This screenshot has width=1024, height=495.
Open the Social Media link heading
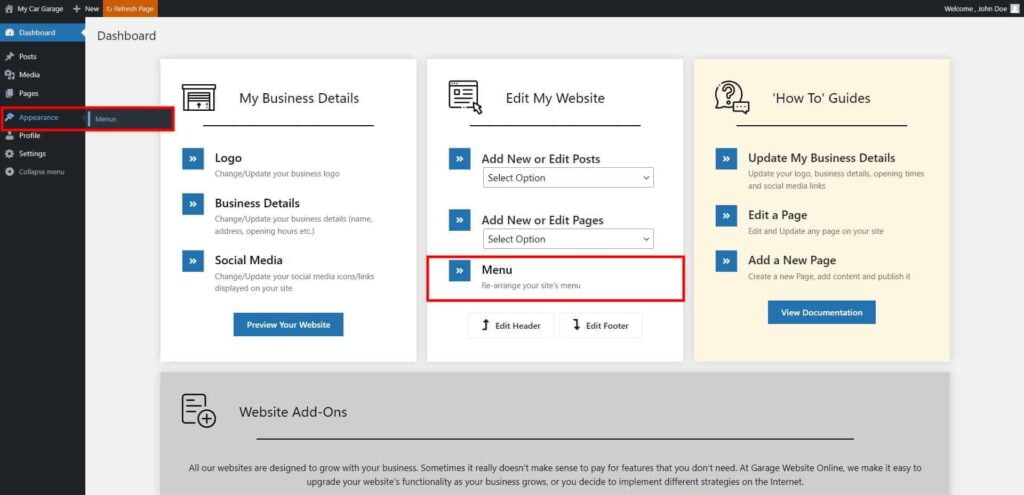click(249, 260)
